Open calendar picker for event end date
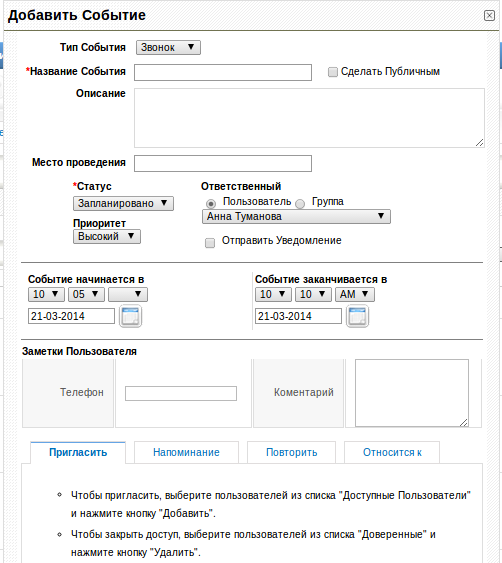The image size is (502, 563). (x=357, y=316)
